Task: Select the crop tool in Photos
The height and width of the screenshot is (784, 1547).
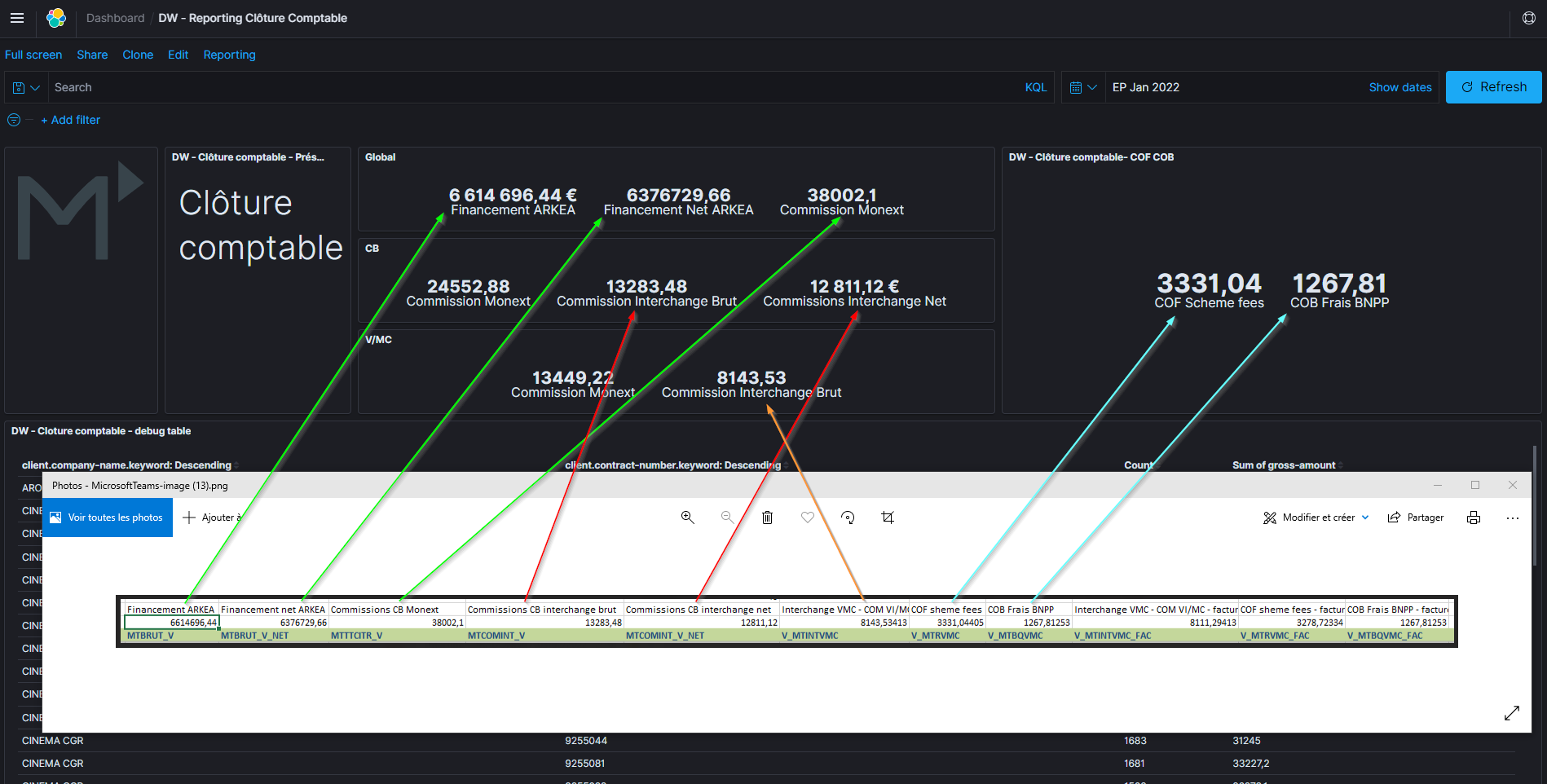Action: (x=888, y=518)
